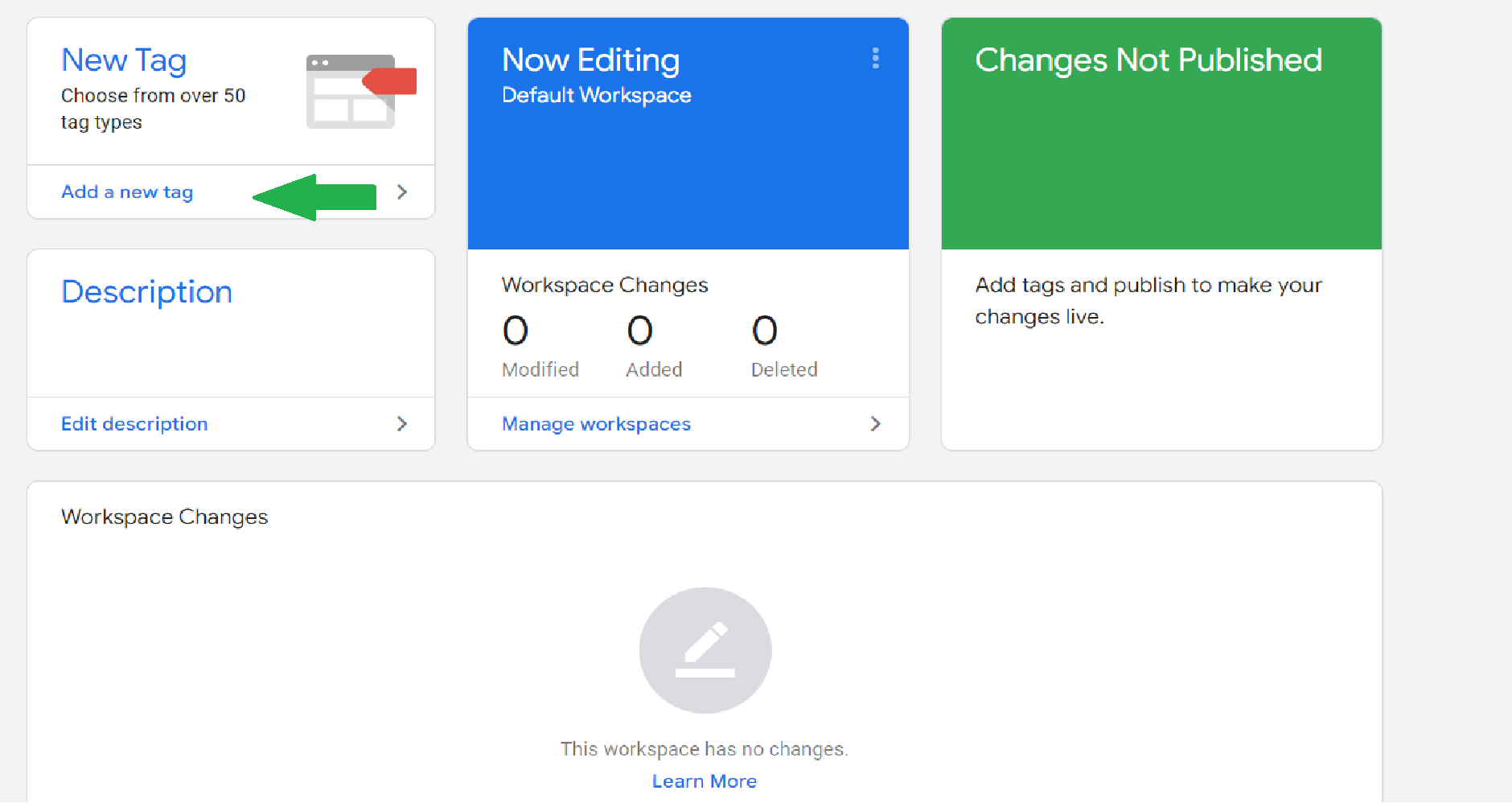
Task: Click 'Add tags and publish' message text
Action: [x=1148, y=301]
